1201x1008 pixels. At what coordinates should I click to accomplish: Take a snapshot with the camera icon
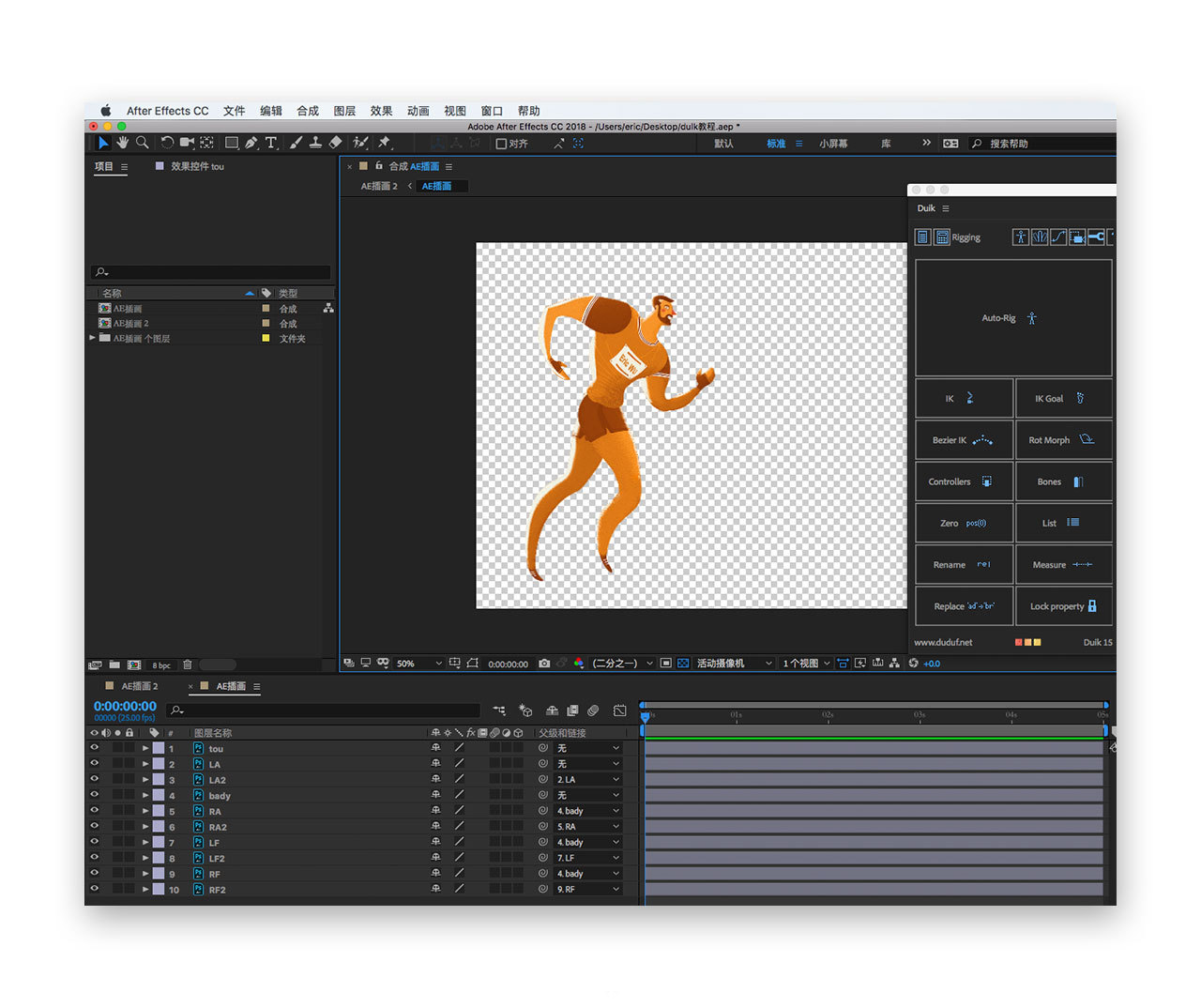coord(544,664)
